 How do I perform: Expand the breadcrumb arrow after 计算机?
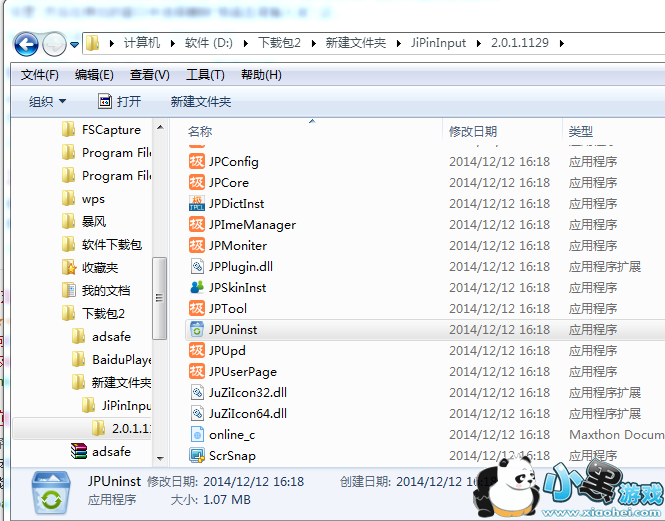[172, 43]
